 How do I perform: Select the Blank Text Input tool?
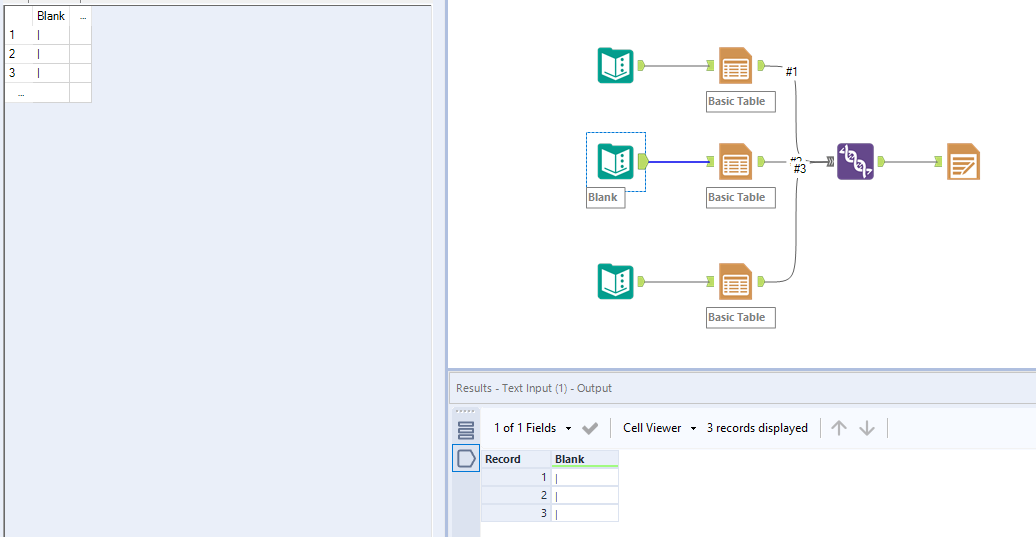point(615,162)
